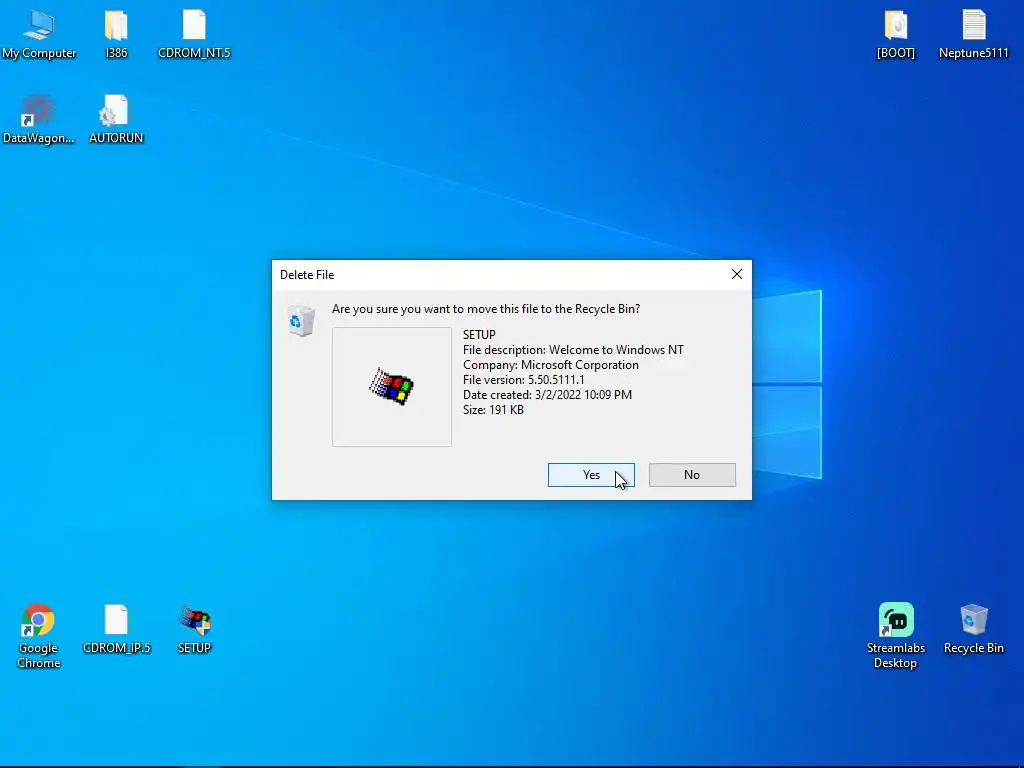Viewport: 1024px width, 768px height.
Task: Select the Neptune5111 text file icon
Action: click(x=973, y=34)
